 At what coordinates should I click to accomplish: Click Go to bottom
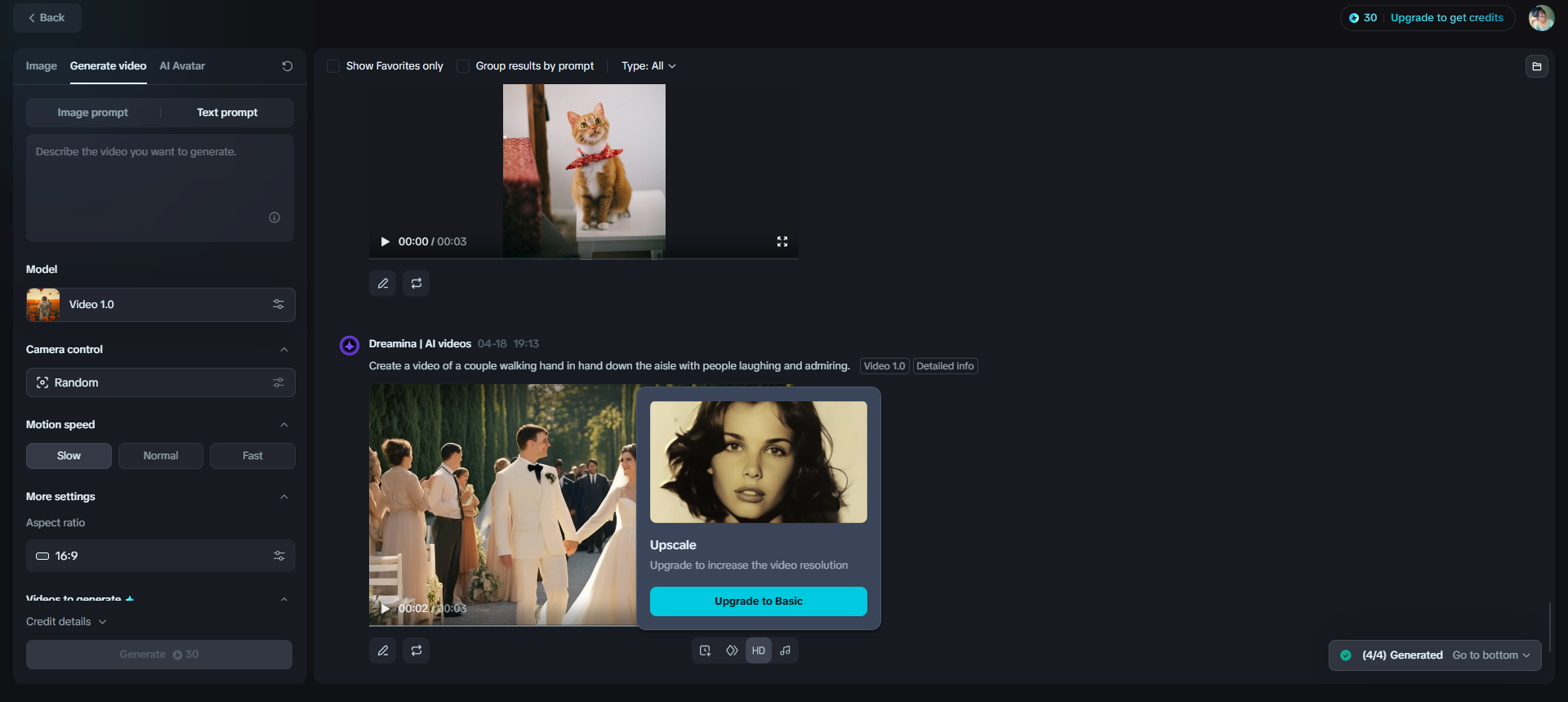pyautogui.click(x=1491, y=655)
